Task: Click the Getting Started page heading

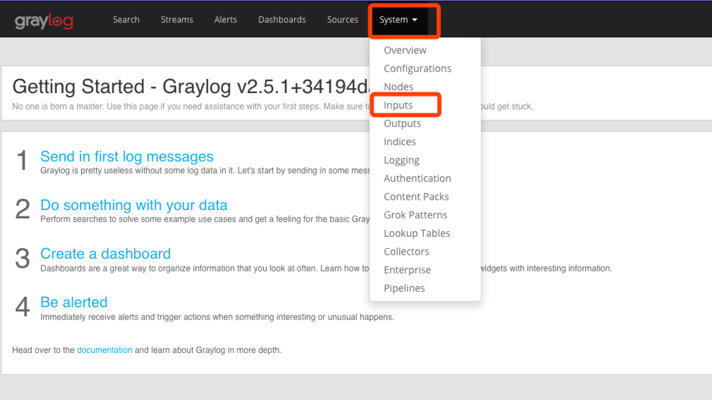Action: 191,86
